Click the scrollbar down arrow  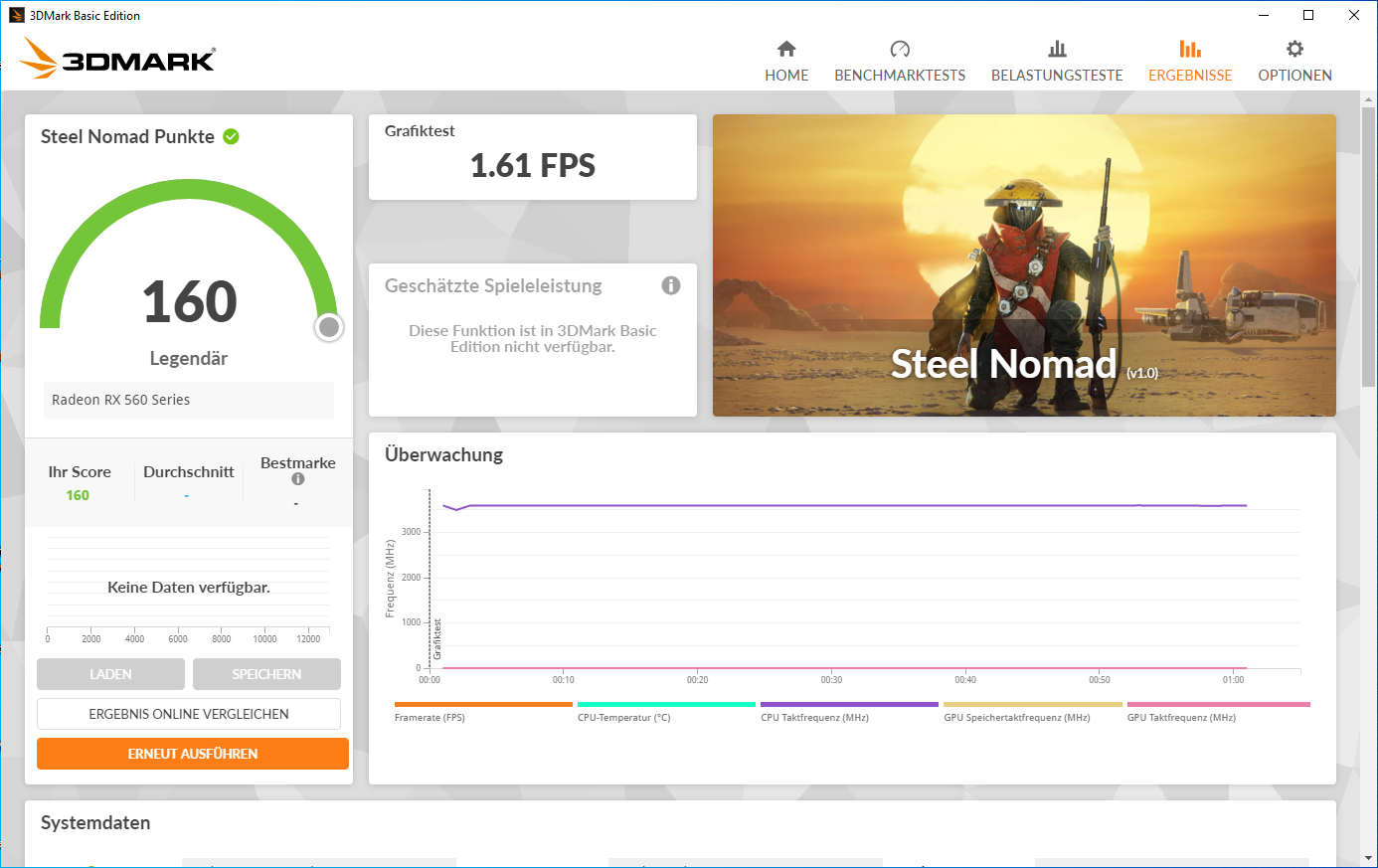1369,858
